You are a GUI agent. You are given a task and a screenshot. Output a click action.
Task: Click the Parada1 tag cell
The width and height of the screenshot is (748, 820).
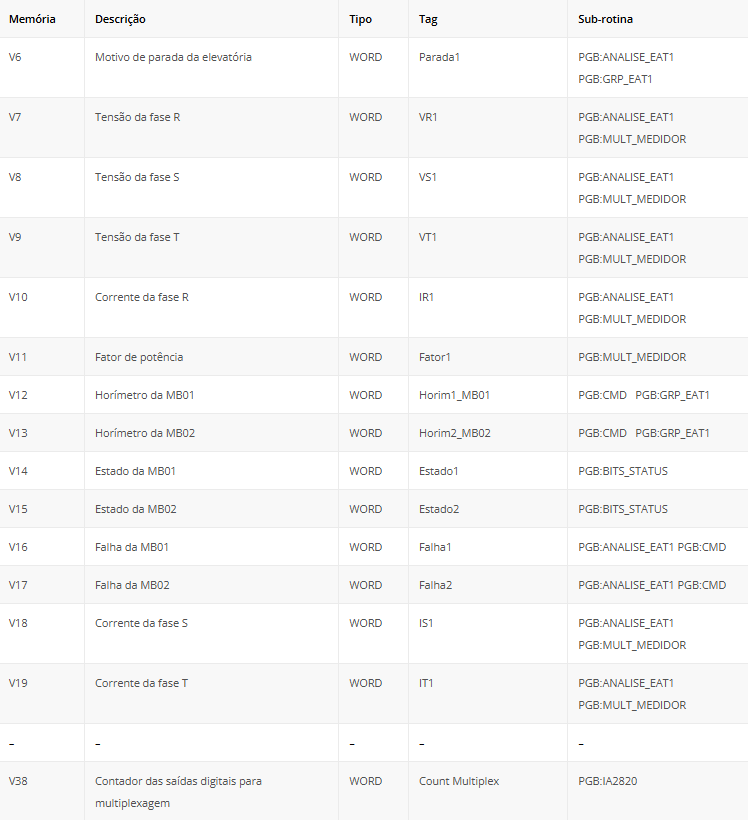(x=439, y=57)
